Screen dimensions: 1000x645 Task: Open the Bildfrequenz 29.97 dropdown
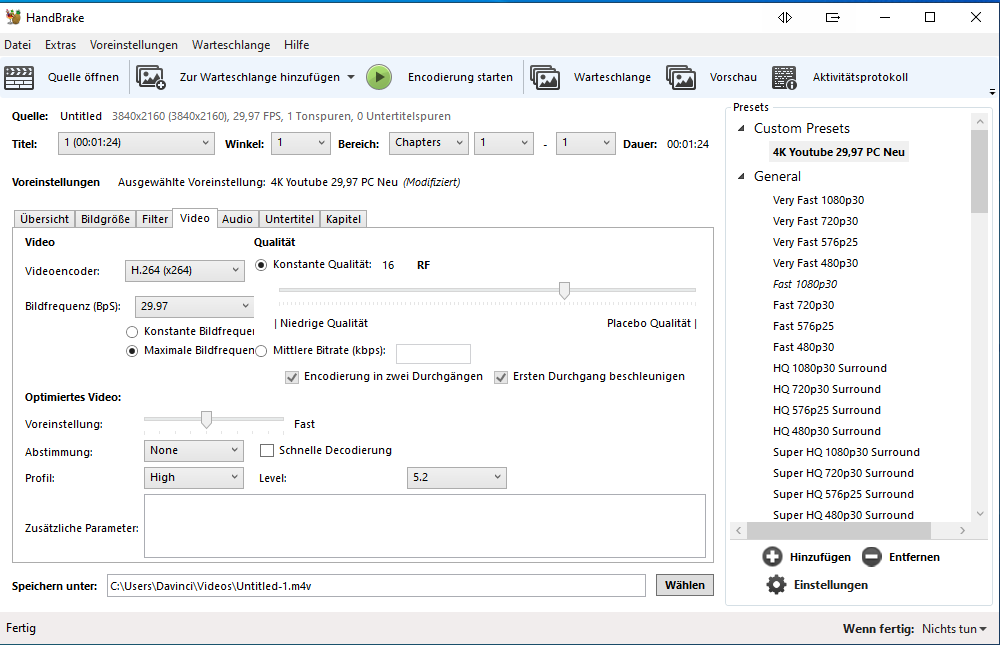point(195,306)
